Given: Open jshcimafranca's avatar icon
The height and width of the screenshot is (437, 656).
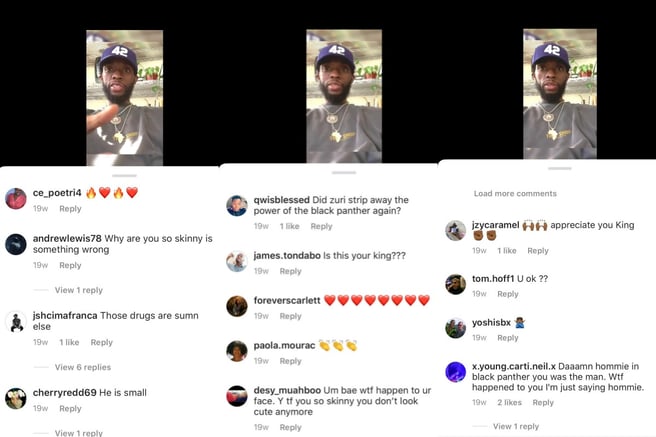Looking at the screenshot, I should 16,322.
